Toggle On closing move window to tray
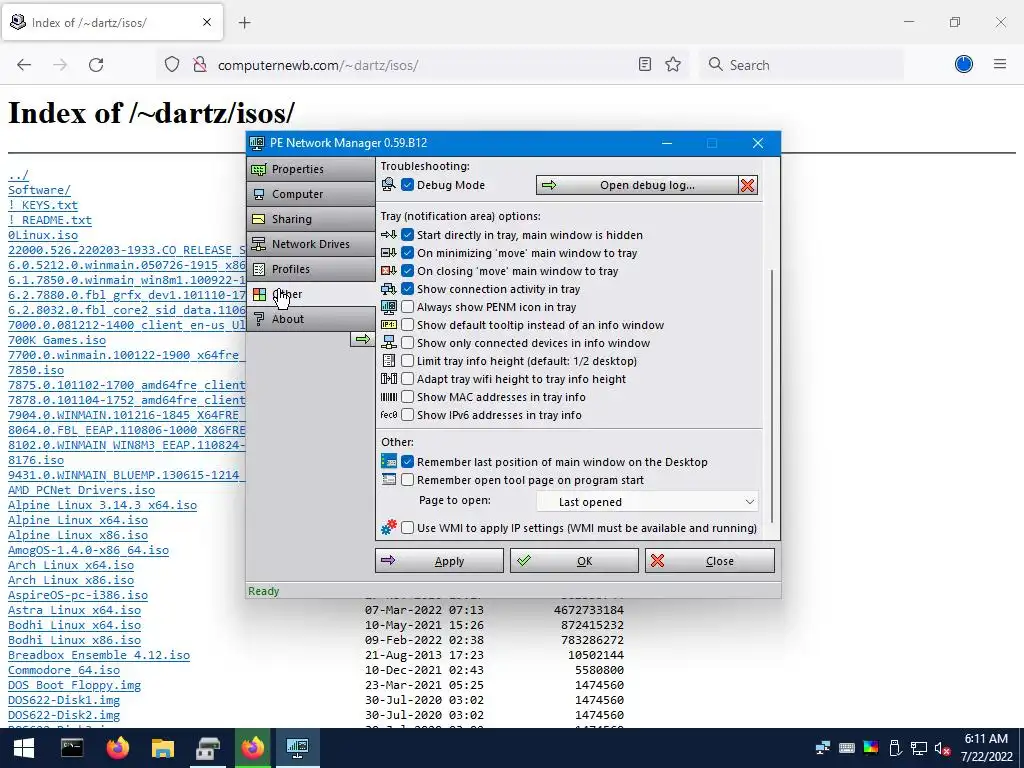1024x768 pixels. click(408, 270)
